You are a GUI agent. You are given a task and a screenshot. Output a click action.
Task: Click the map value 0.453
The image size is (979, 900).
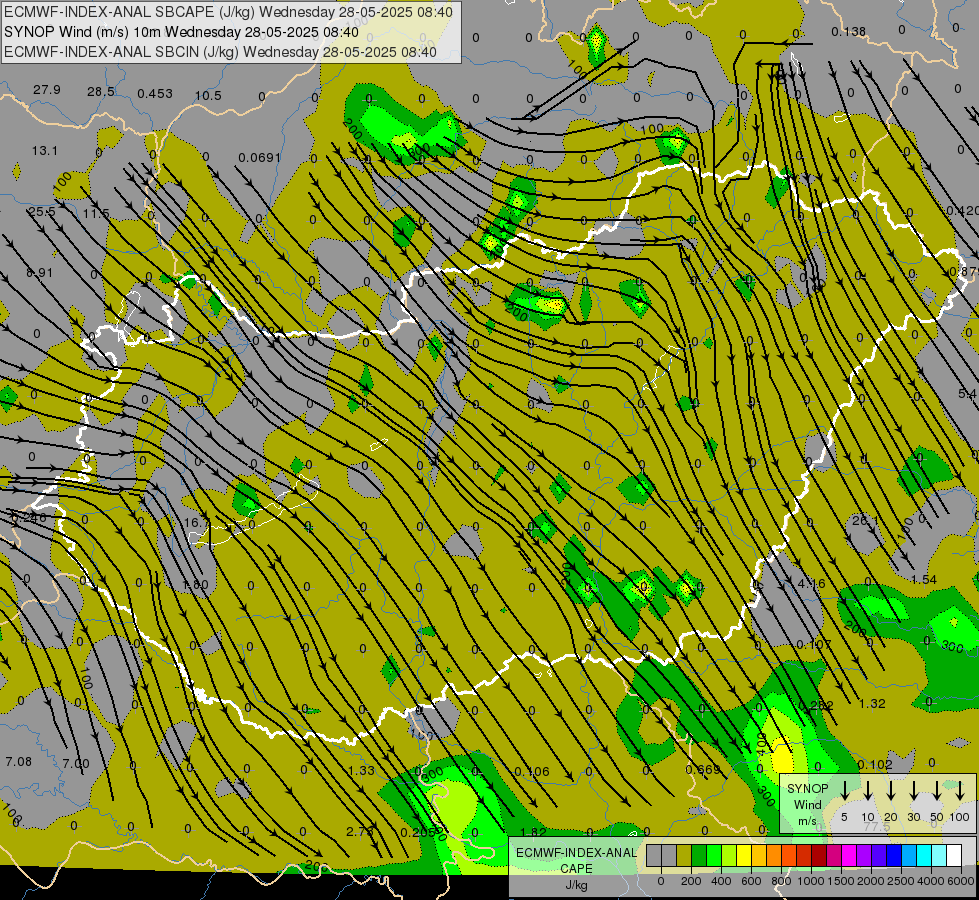(x=155, y=94)
